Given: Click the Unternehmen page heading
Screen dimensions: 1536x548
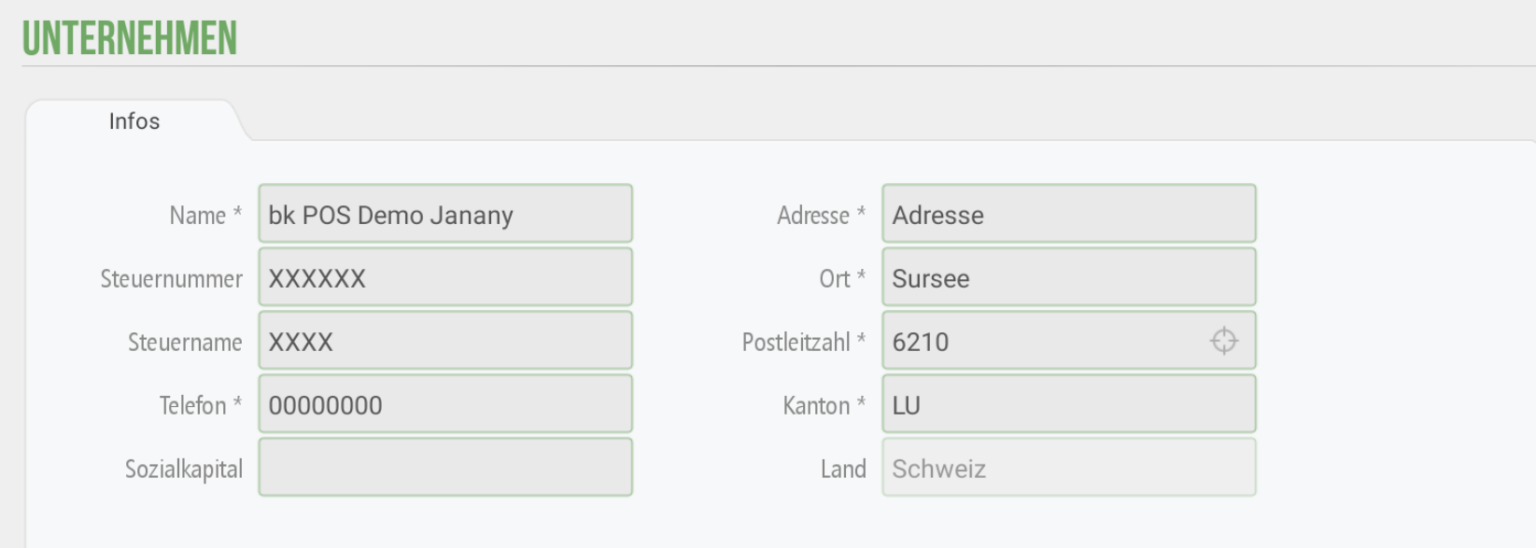Looking at the screenshot, I should coord(129,38).
